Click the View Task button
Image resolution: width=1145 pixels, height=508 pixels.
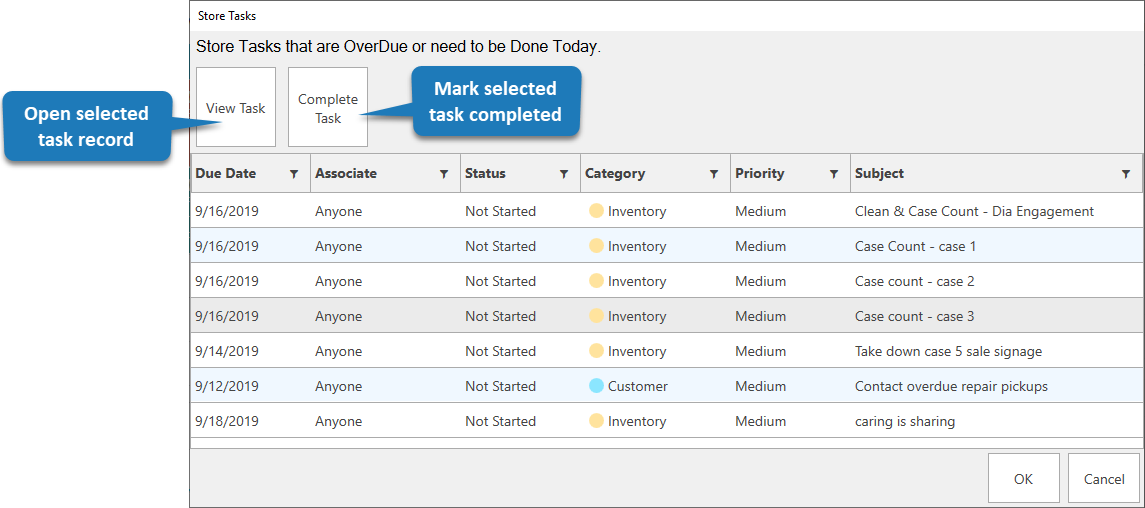(236, 108)
